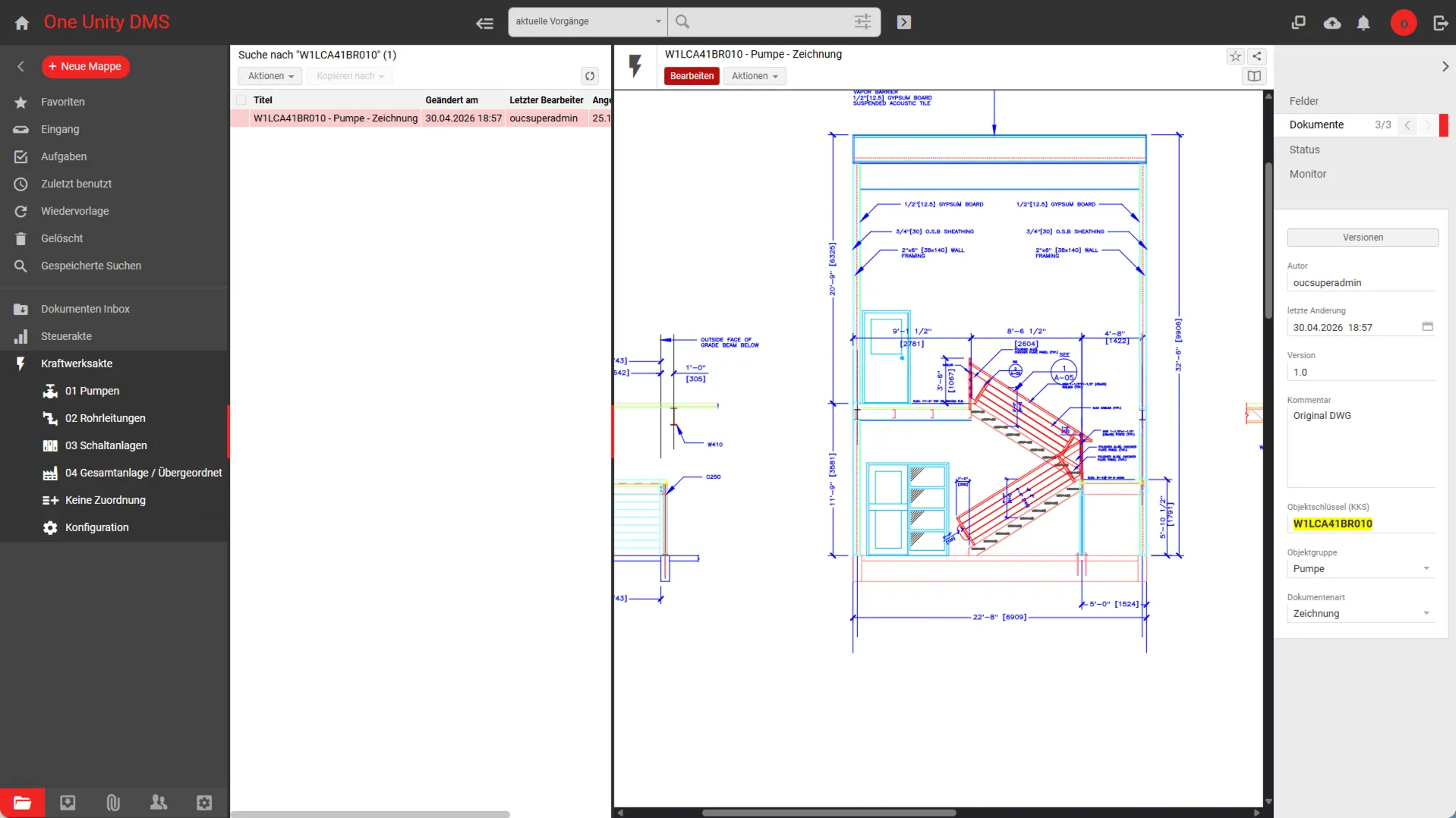Switch to Dokumente tab
Screen dimensions: 1456x818
tap(1316, 125)
